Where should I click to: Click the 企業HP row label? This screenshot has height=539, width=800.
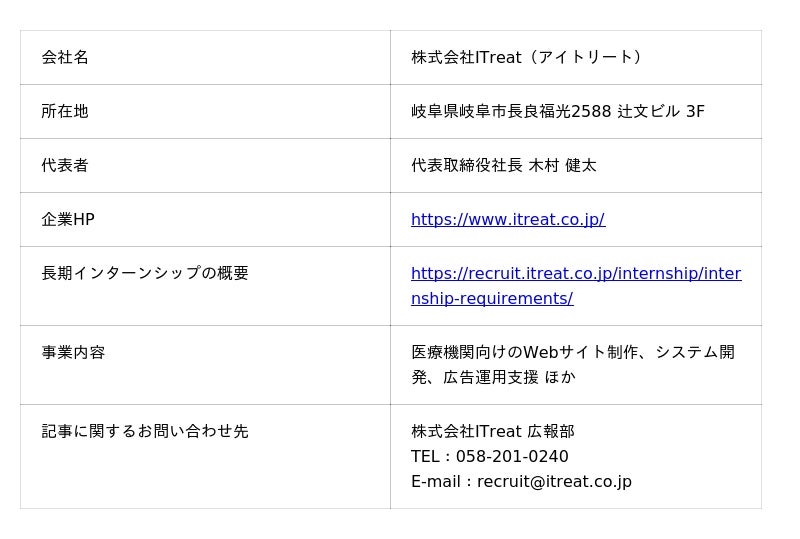point(68,219)
